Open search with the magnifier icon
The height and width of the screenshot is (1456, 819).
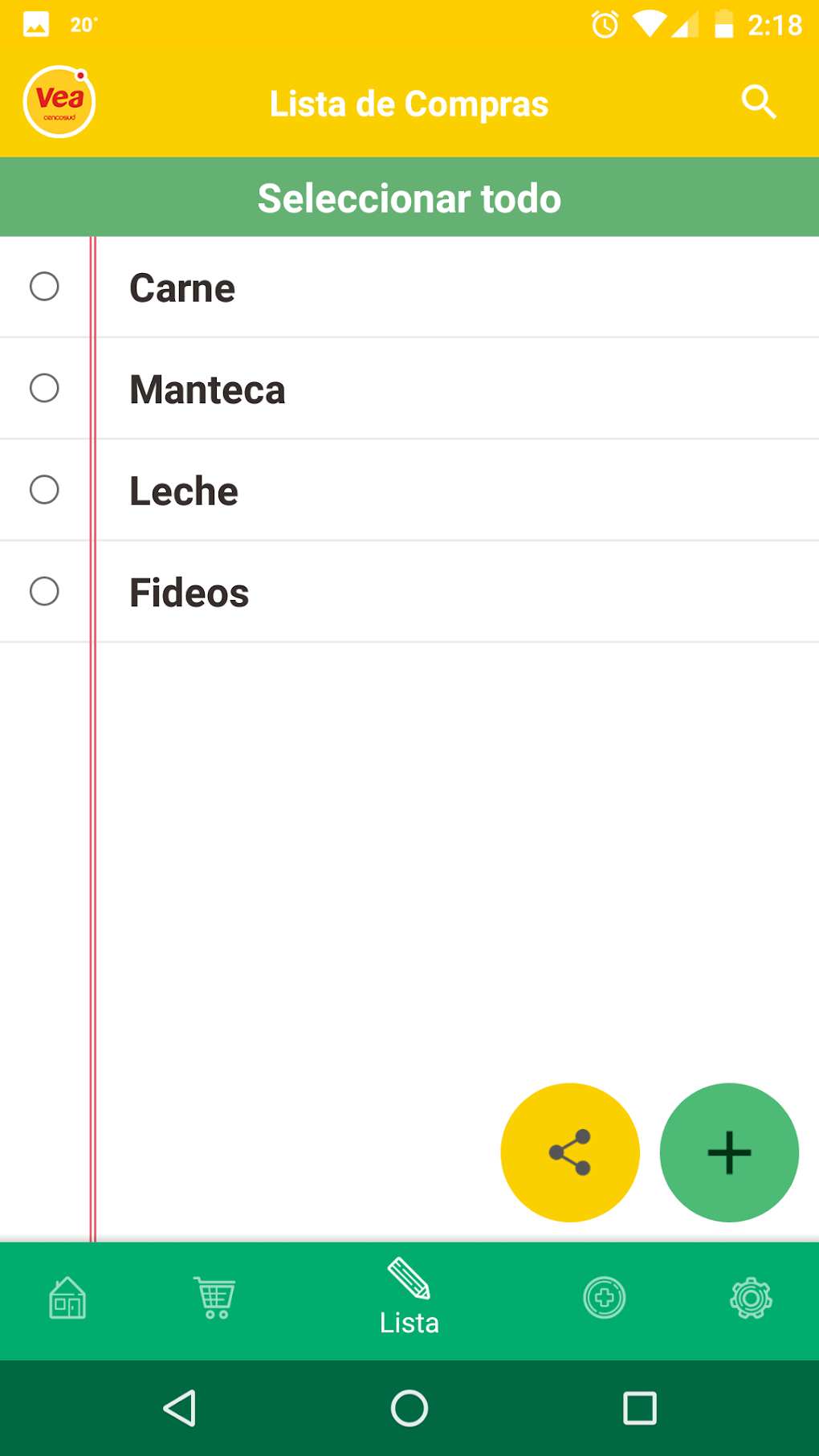point(758,102)
